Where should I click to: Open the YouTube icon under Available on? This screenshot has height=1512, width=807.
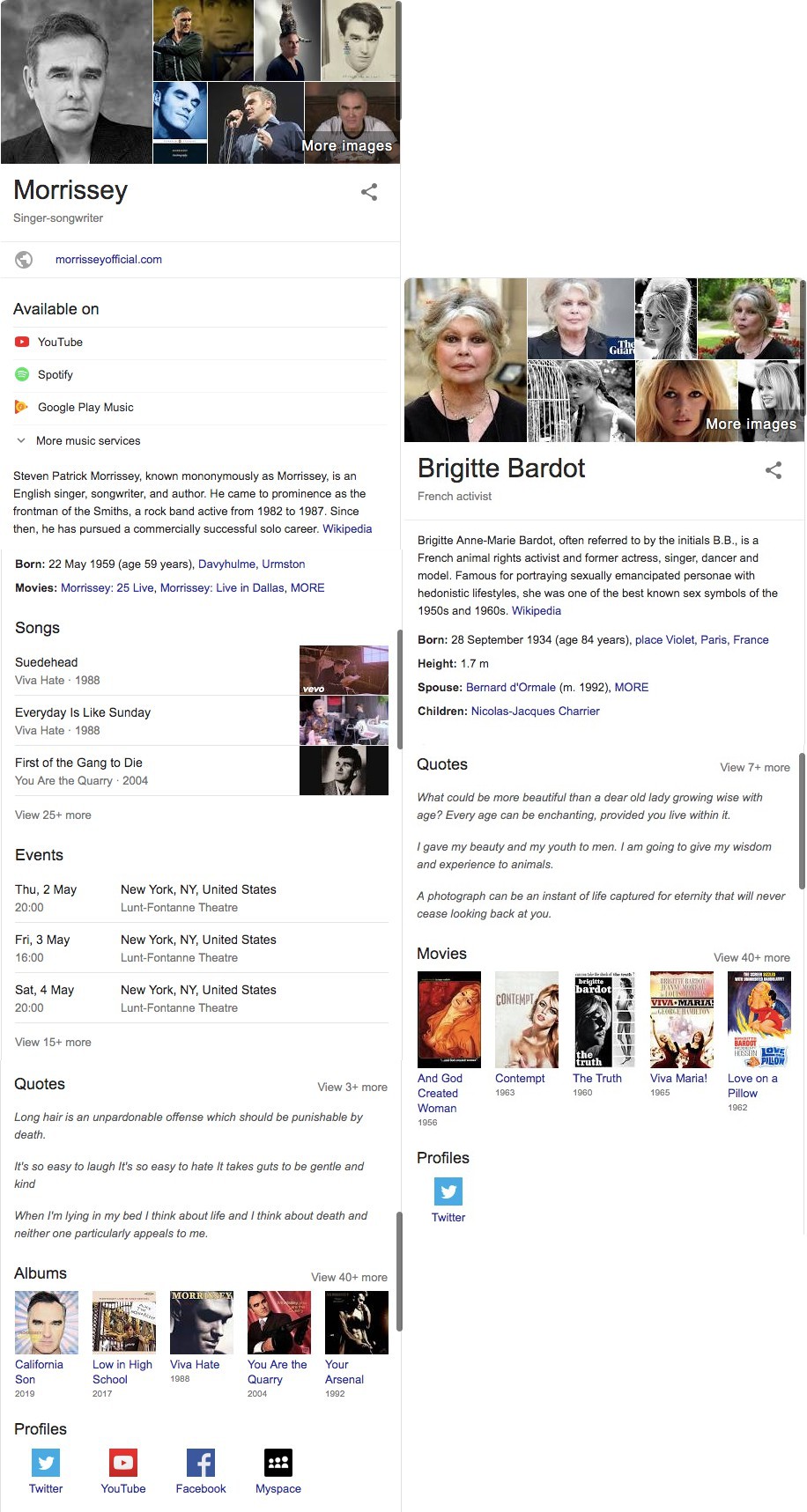(x=22, y=342)
